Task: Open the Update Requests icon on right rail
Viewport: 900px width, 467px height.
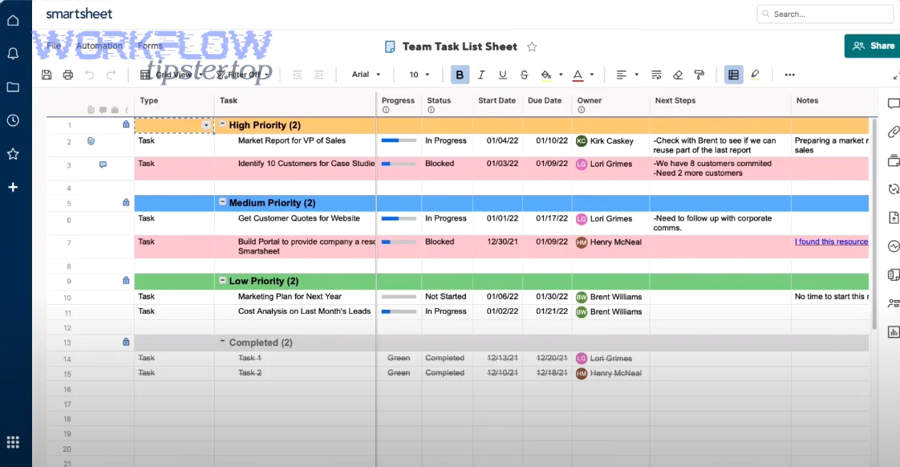Action: pos(893,189)
